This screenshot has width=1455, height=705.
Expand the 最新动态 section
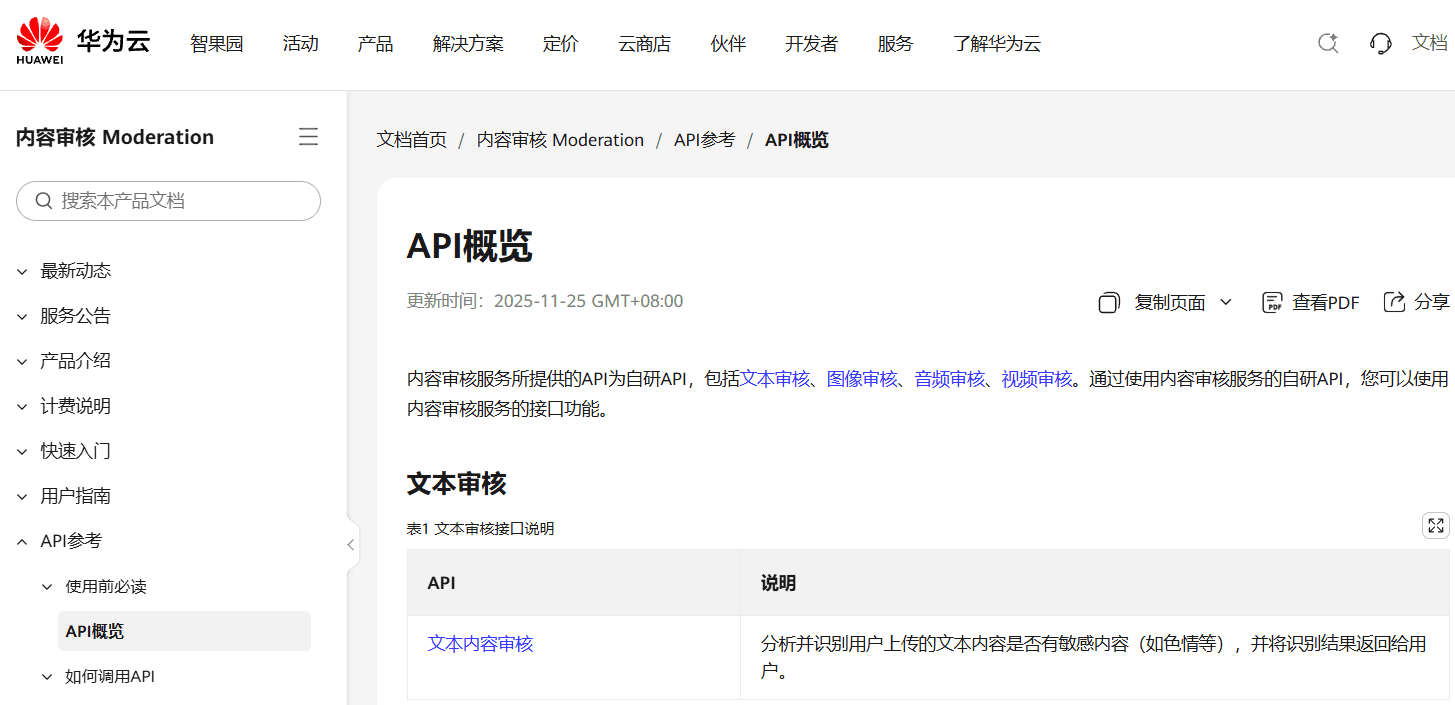[22, 271]
